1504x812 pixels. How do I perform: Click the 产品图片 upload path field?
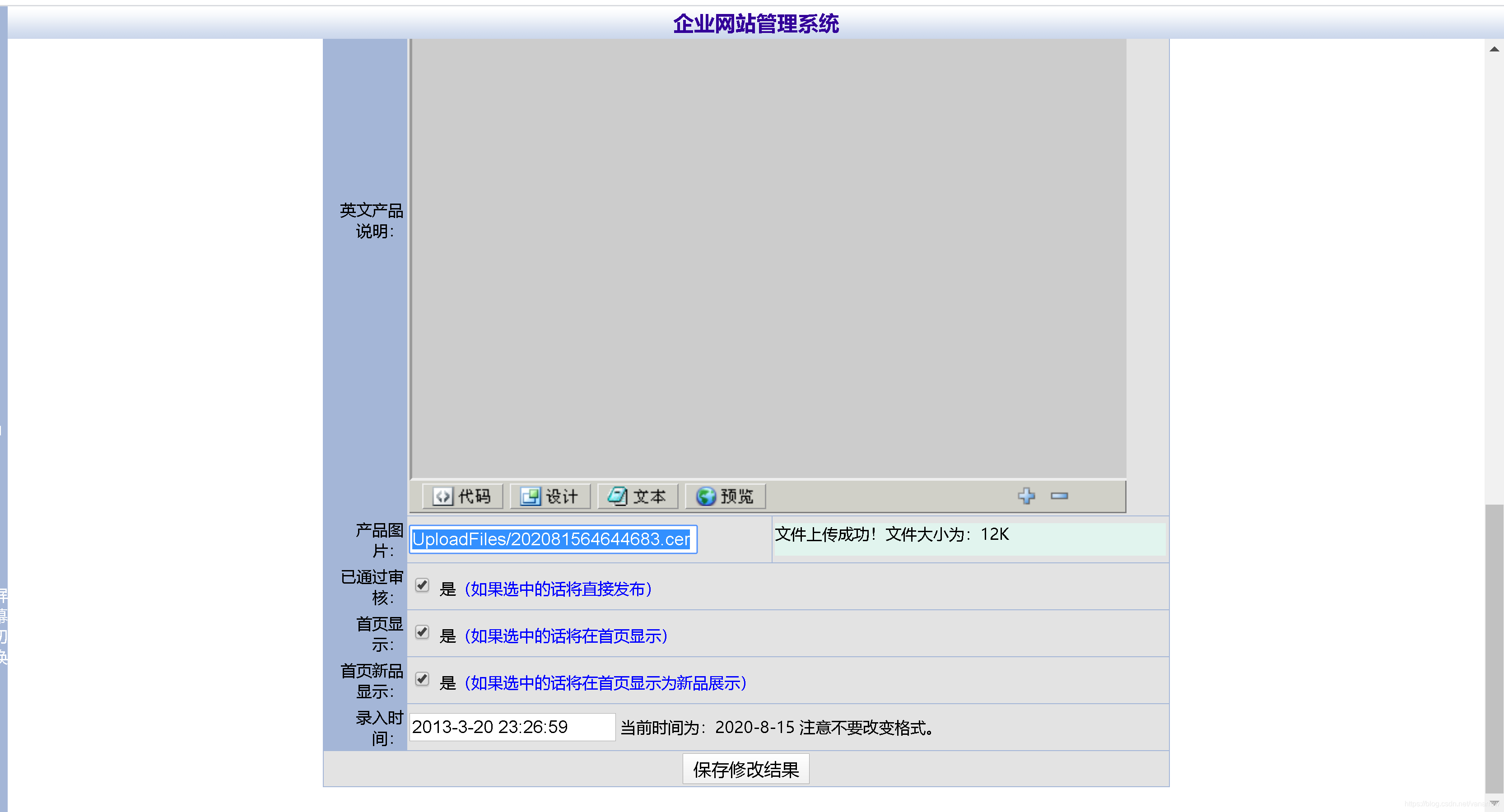(553, 539)
